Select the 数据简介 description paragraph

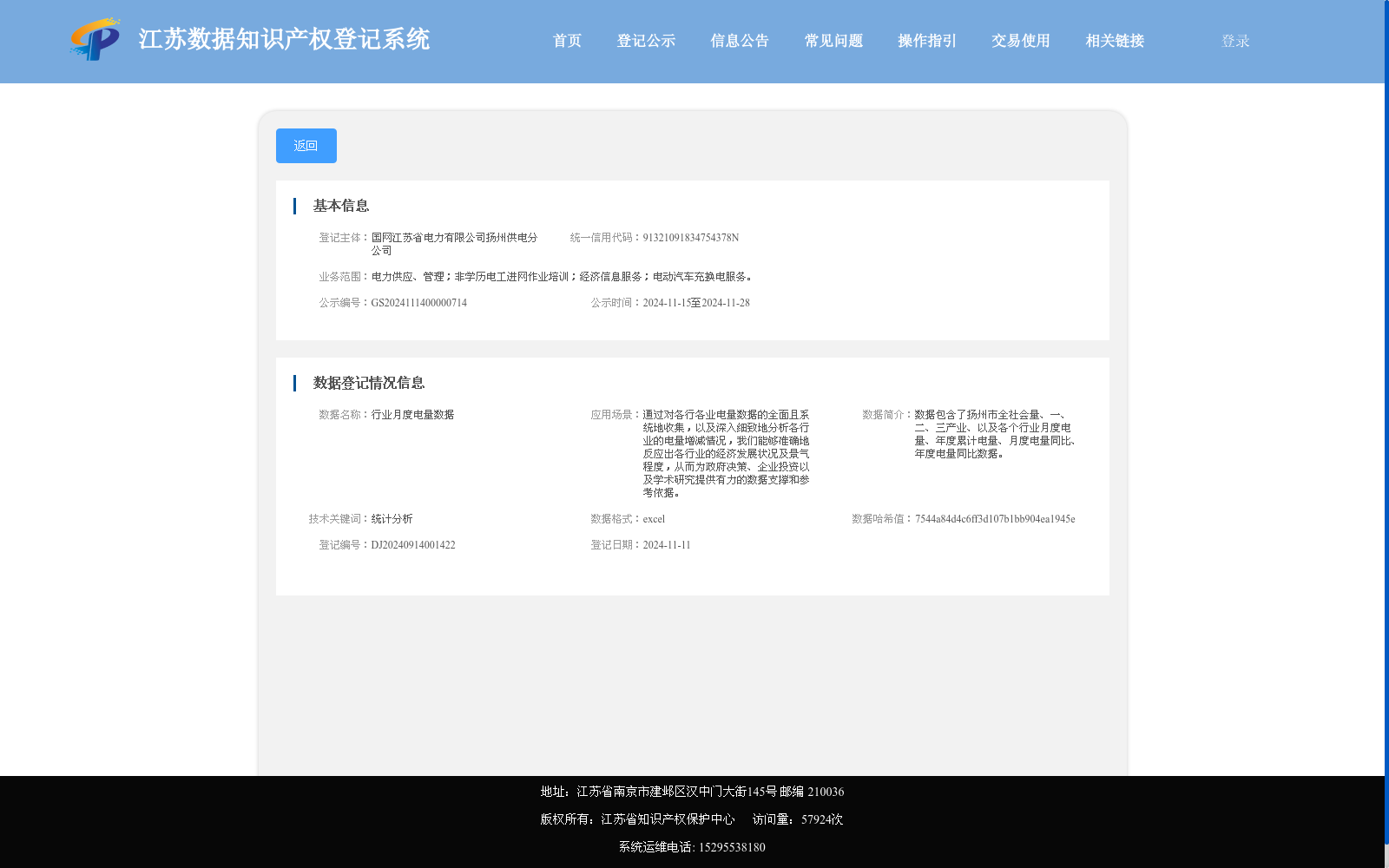(996, 434)
